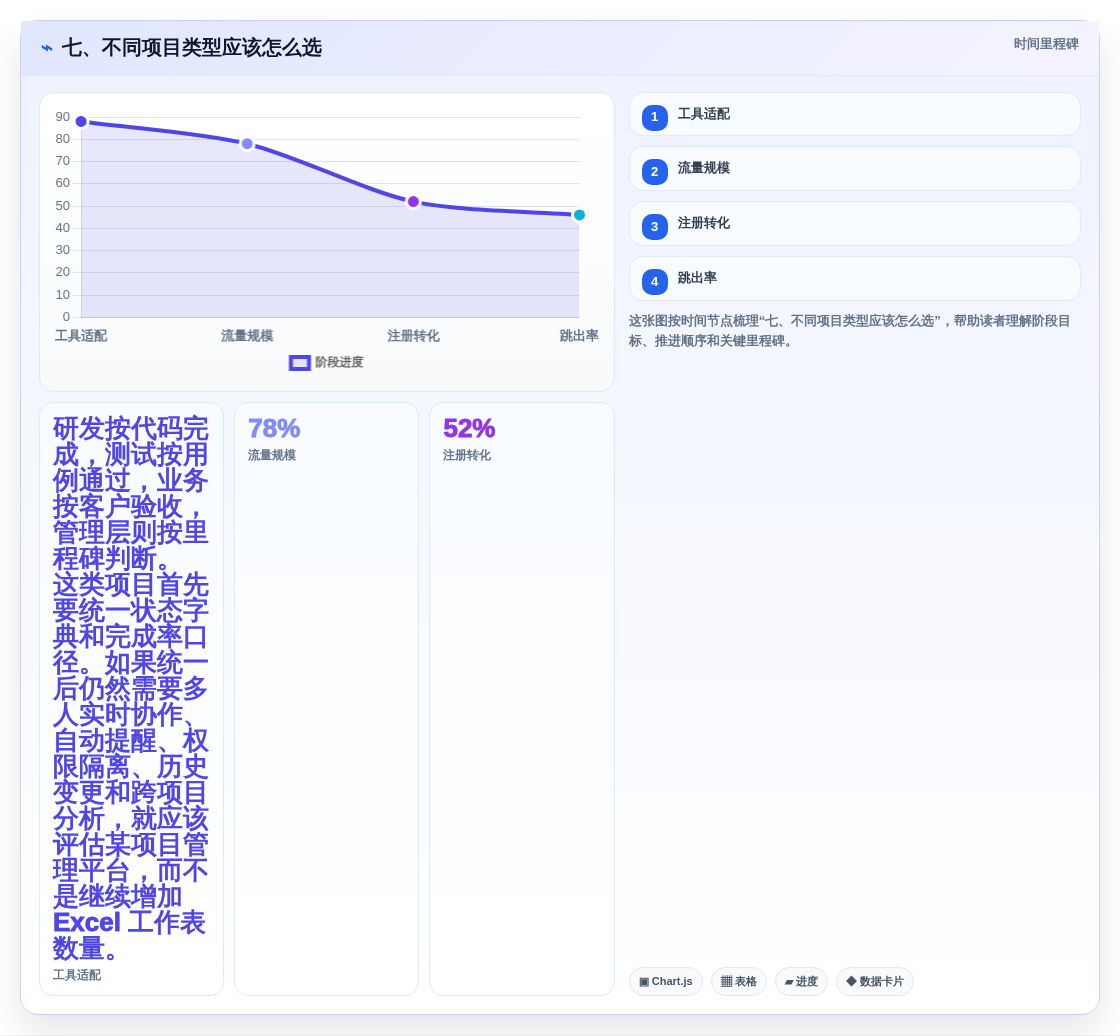Select the 注册转化 step item
The image size is (1120, 1036).
tap(854, 224)
